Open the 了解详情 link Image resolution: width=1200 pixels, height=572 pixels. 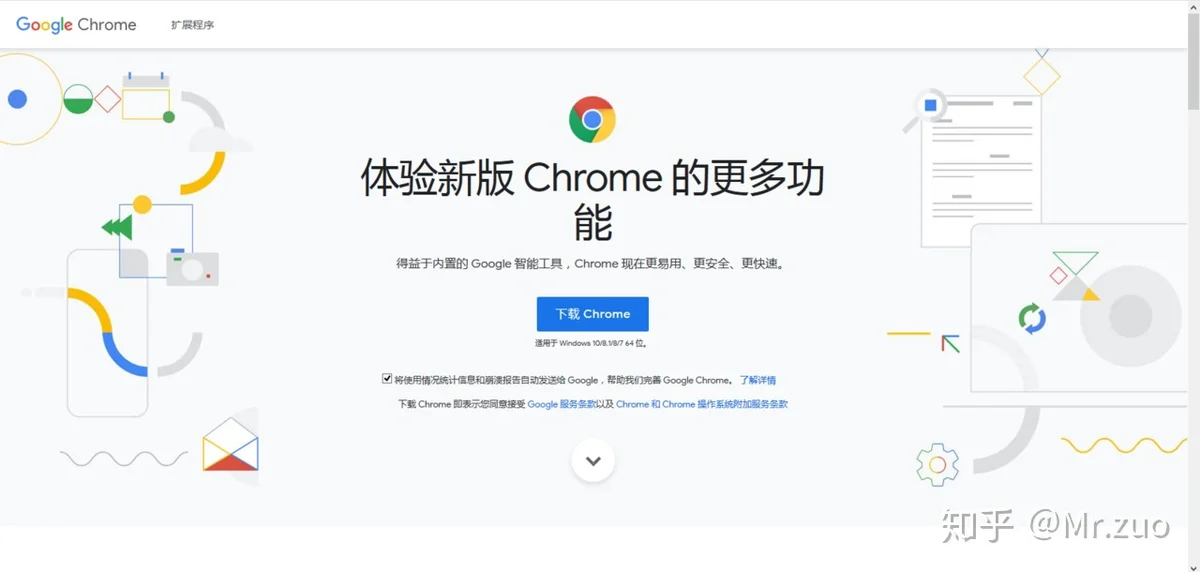tap(757, 380)
